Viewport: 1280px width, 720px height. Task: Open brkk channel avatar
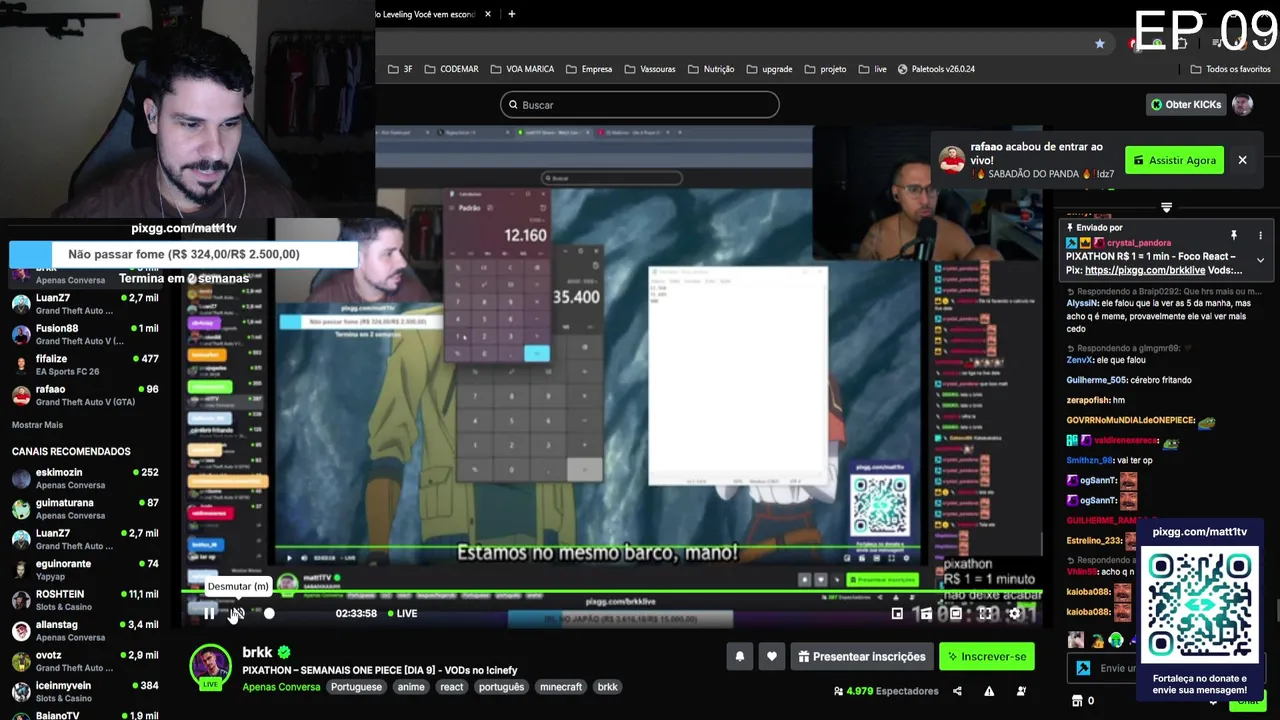click(210, 665)
